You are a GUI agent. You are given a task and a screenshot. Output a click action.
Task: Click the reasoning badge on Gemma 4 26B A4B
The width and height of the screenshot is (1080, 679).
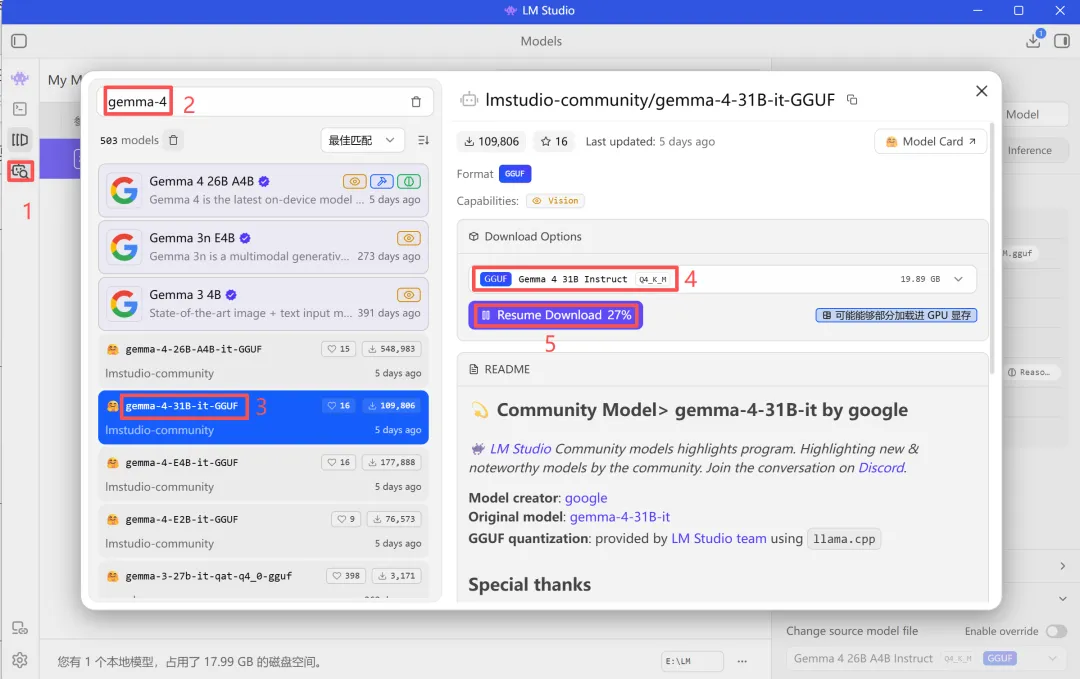tap(408, 182)
